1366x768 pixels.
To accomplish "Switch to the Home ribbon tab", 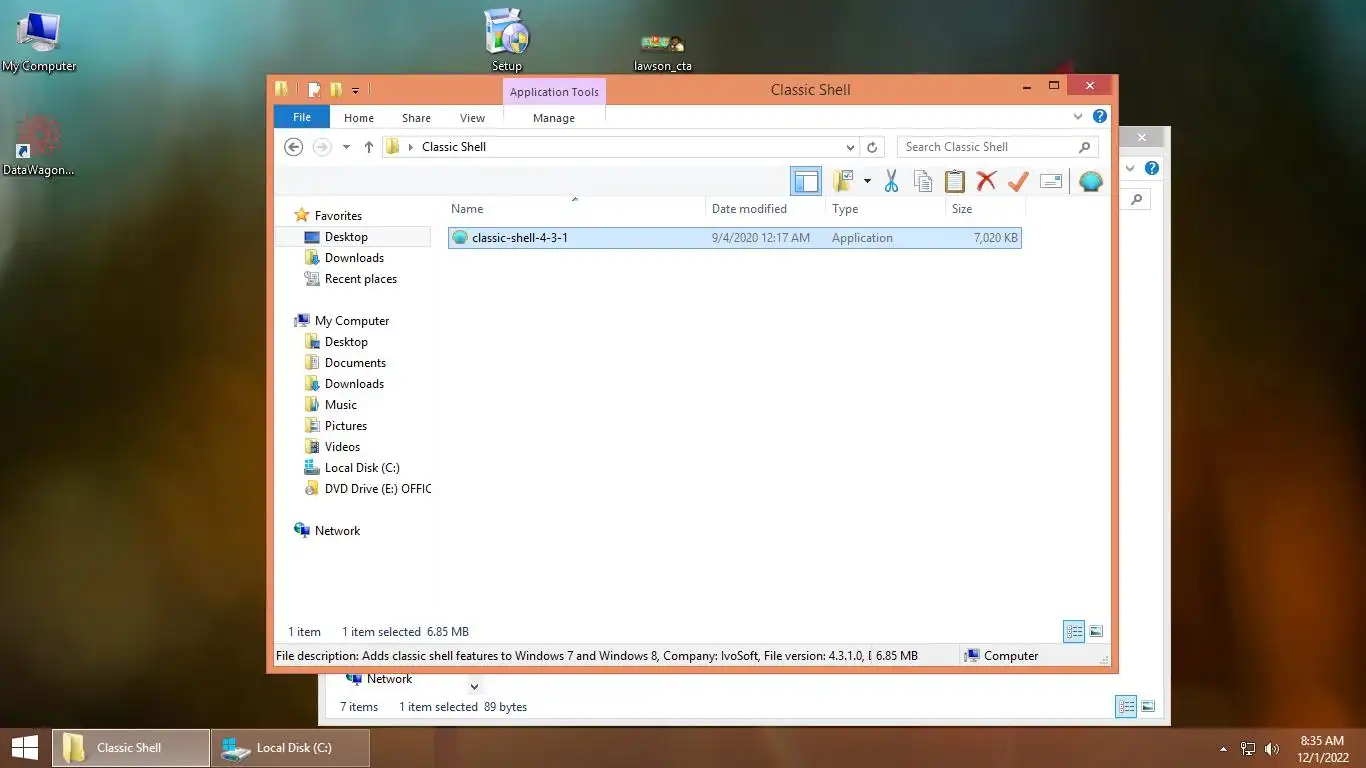I will pos(359,118).
